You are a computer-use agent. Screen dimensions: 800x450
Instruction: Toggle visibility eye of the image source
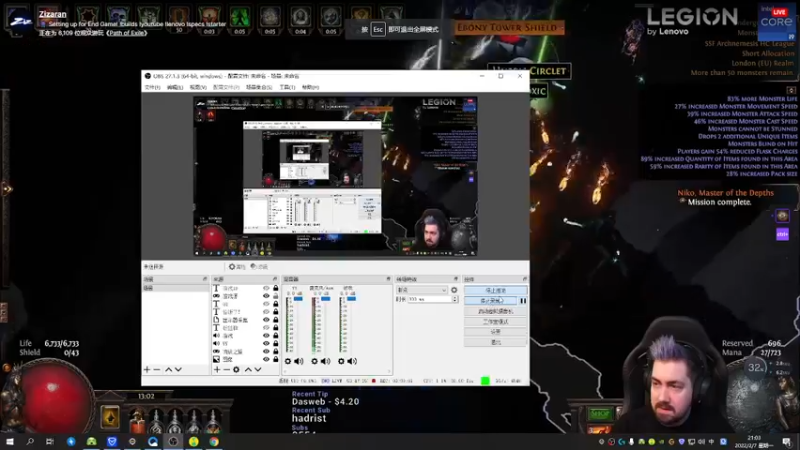(266, 359)
